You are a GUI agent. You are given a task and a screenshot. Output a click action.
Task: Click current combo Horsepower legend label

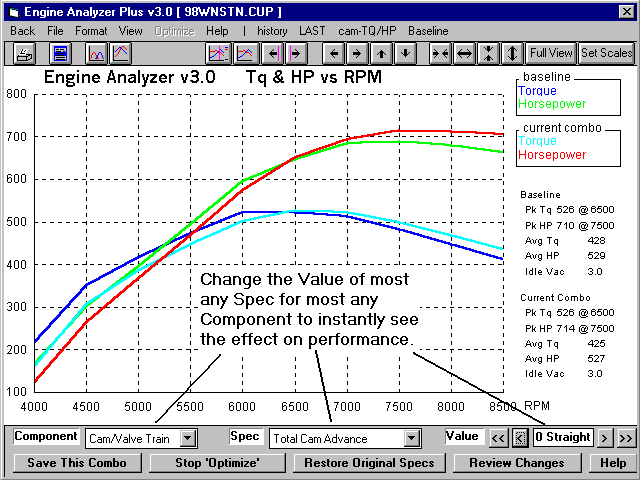pos(552,155)
